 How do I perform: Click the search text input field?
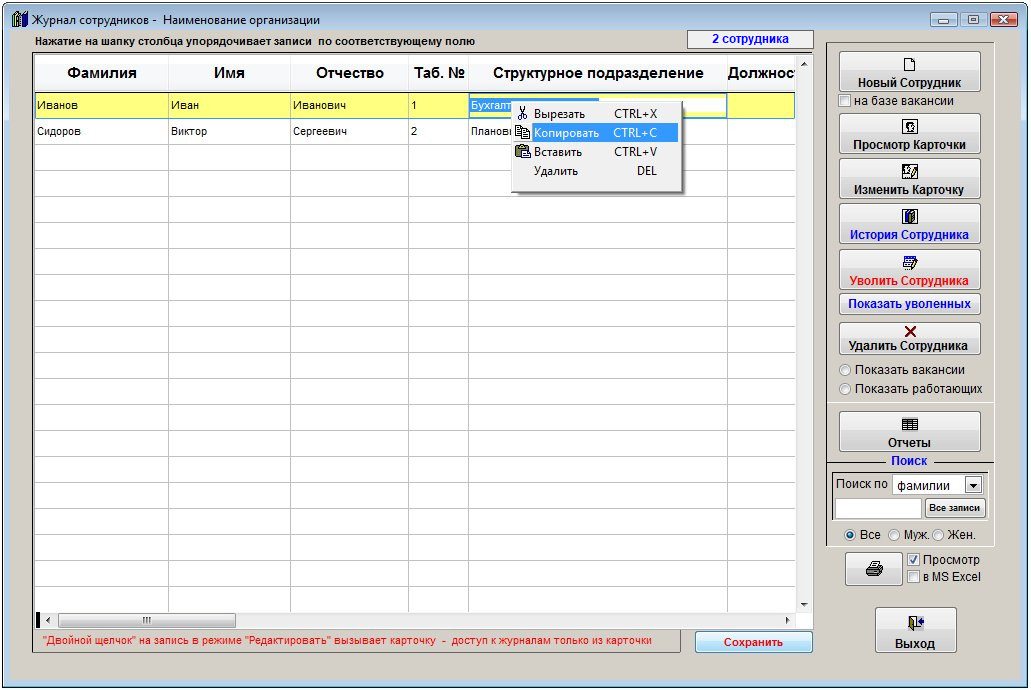tap(878, 508)
